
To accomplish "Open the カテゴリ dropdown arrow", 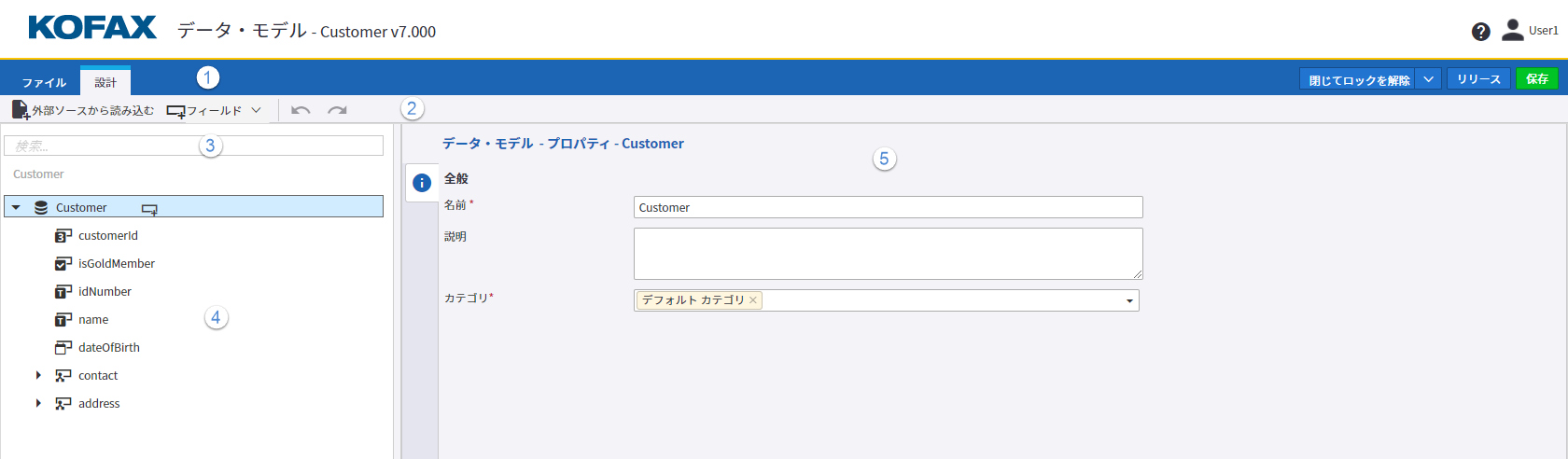I will (x=1129, y=300).
